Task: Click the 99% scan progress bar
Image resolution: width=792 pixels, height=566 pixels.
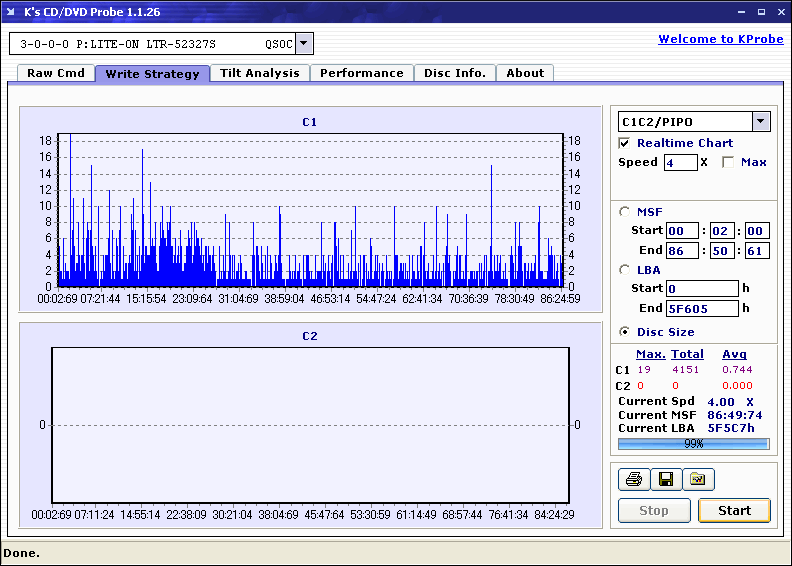Action: (693, 444)
